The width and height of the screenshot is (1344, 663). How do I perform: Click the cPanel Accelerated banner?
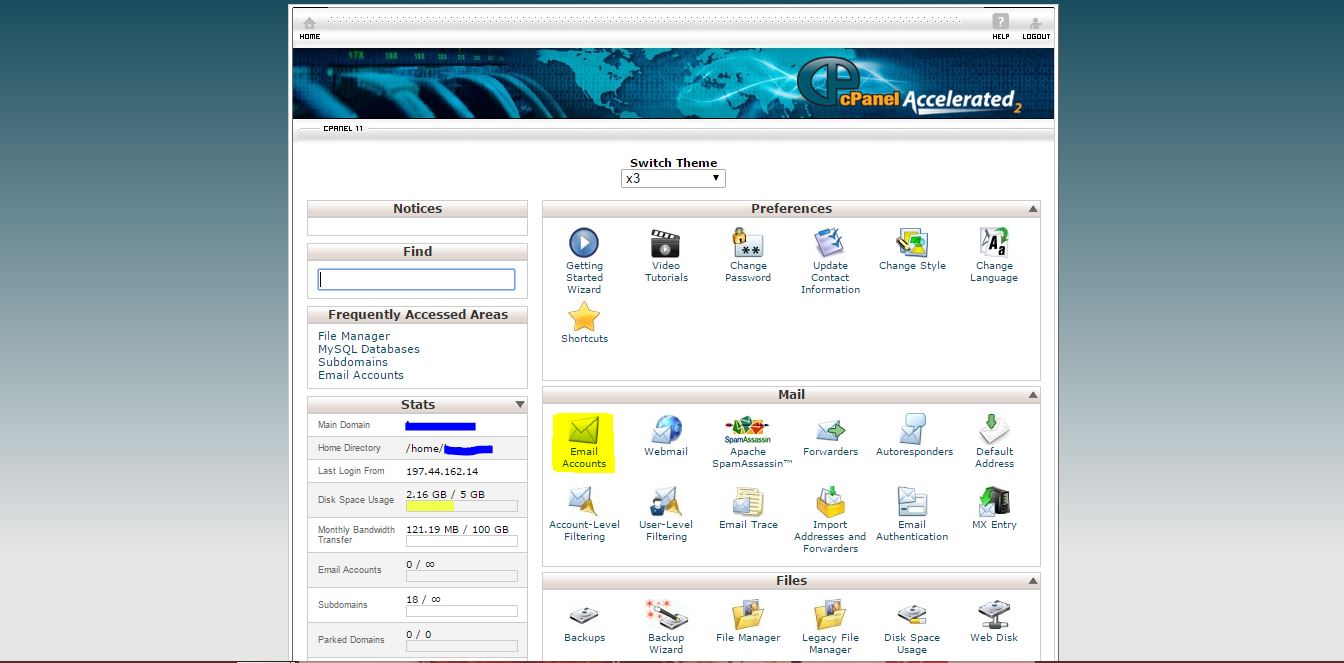(x=673, y=83)
